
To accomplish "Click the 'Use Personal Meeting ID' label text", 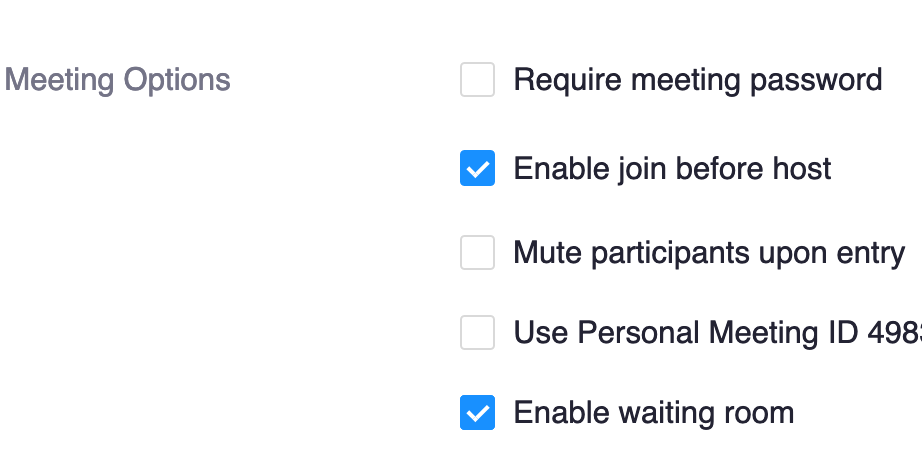I will click(690, 332).
